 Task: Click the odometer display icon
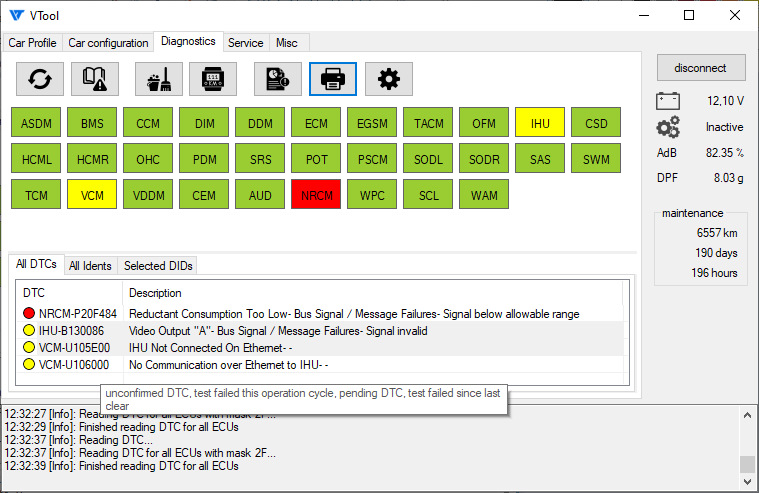[213, 78]
